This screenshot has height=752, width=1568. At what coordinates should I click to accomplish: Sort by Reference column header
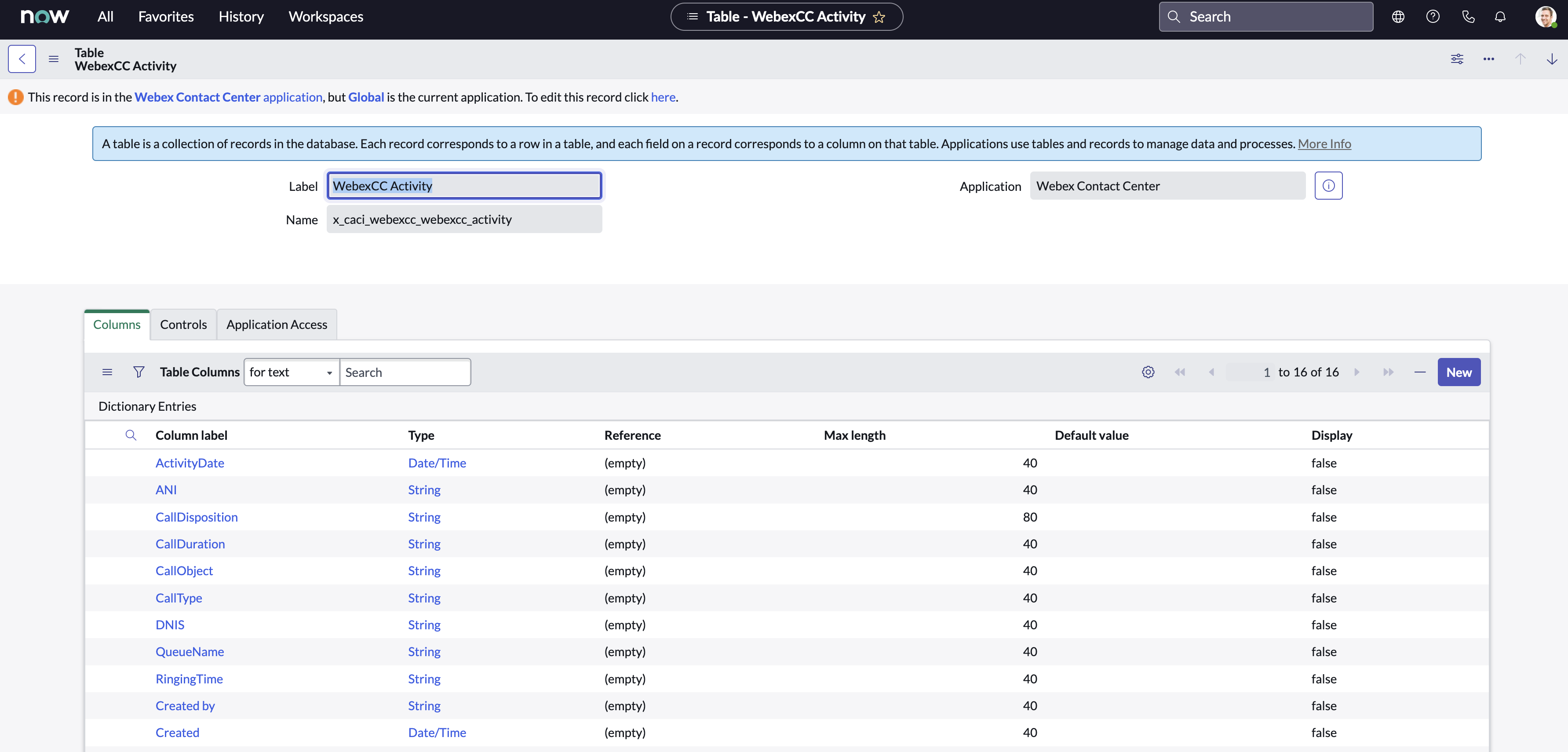click(x=632, y=435)
